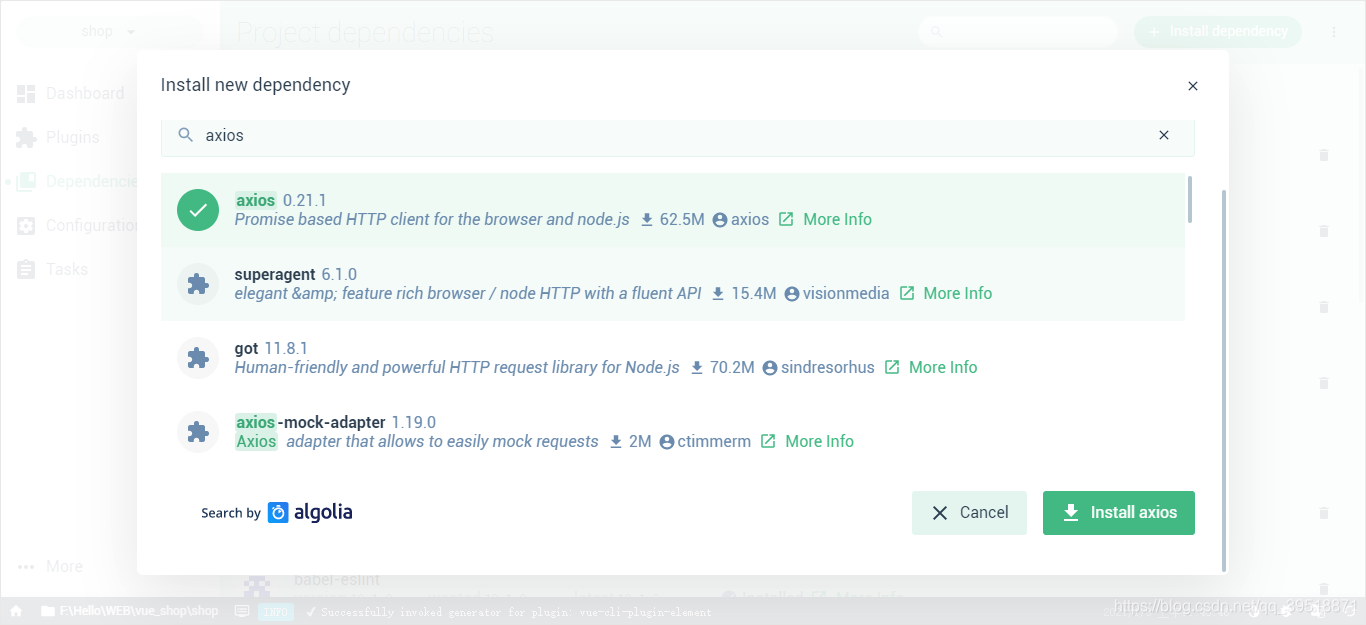The width and height of the screenshot is (1366, 625).
Task: Click the project folder path in status bar
Action: tap(129, 611)
